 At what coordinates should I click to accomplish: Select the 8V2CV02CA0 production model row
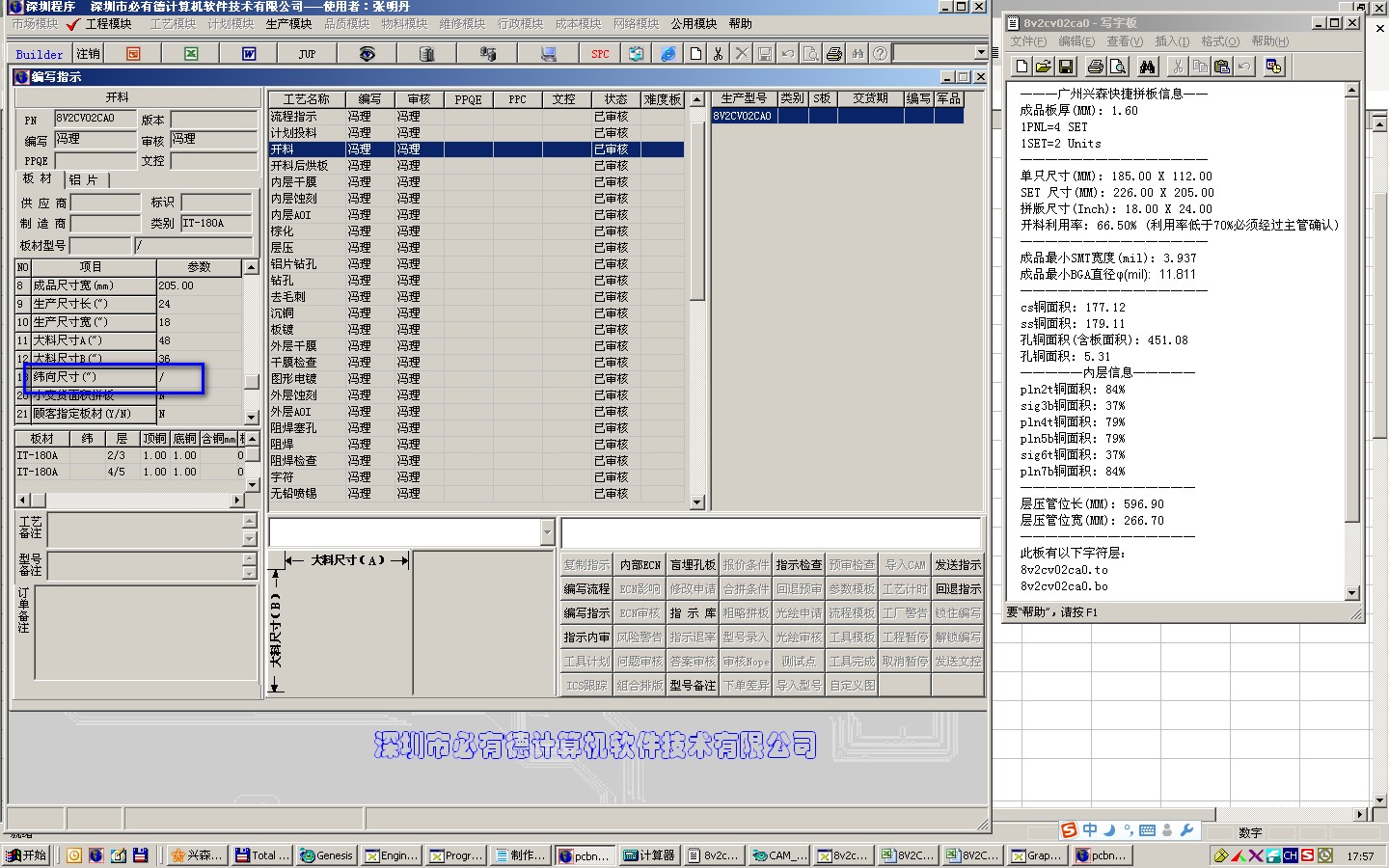837,116
